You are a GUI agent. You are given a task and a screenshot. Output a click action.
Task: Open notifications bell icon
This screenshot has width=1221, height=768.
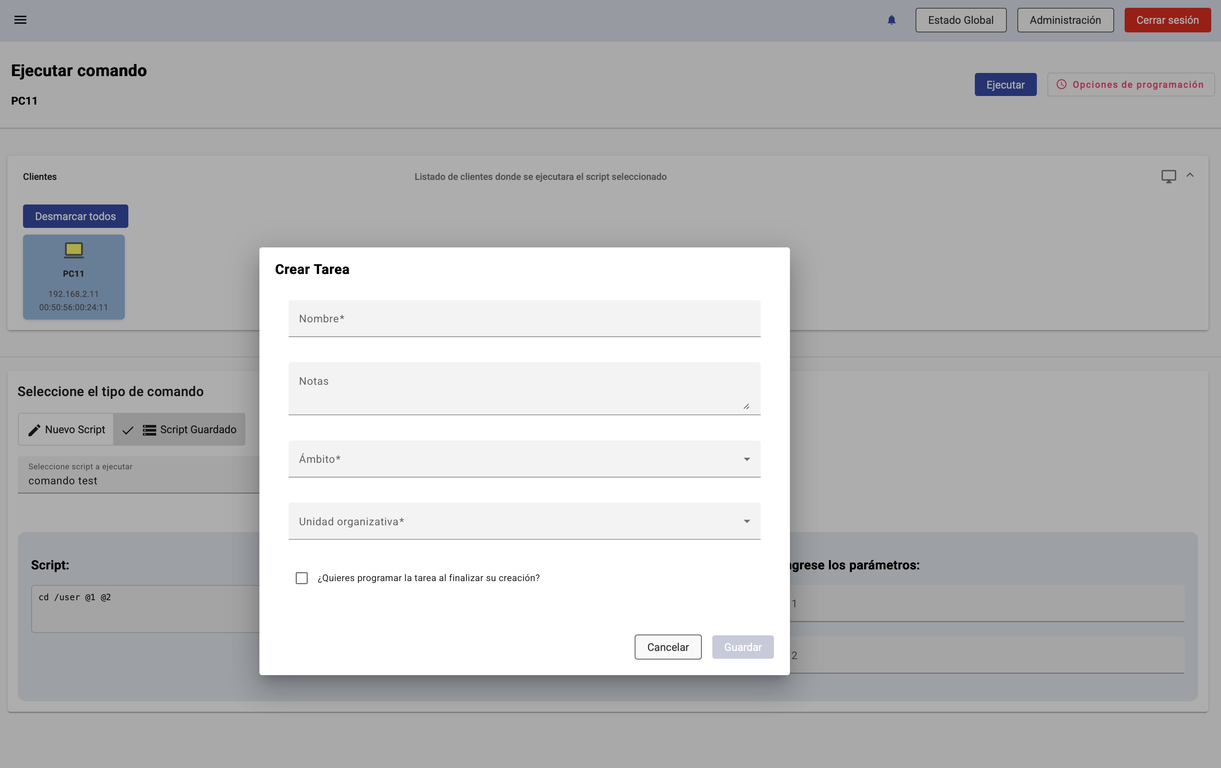click(x=892, y=20)
